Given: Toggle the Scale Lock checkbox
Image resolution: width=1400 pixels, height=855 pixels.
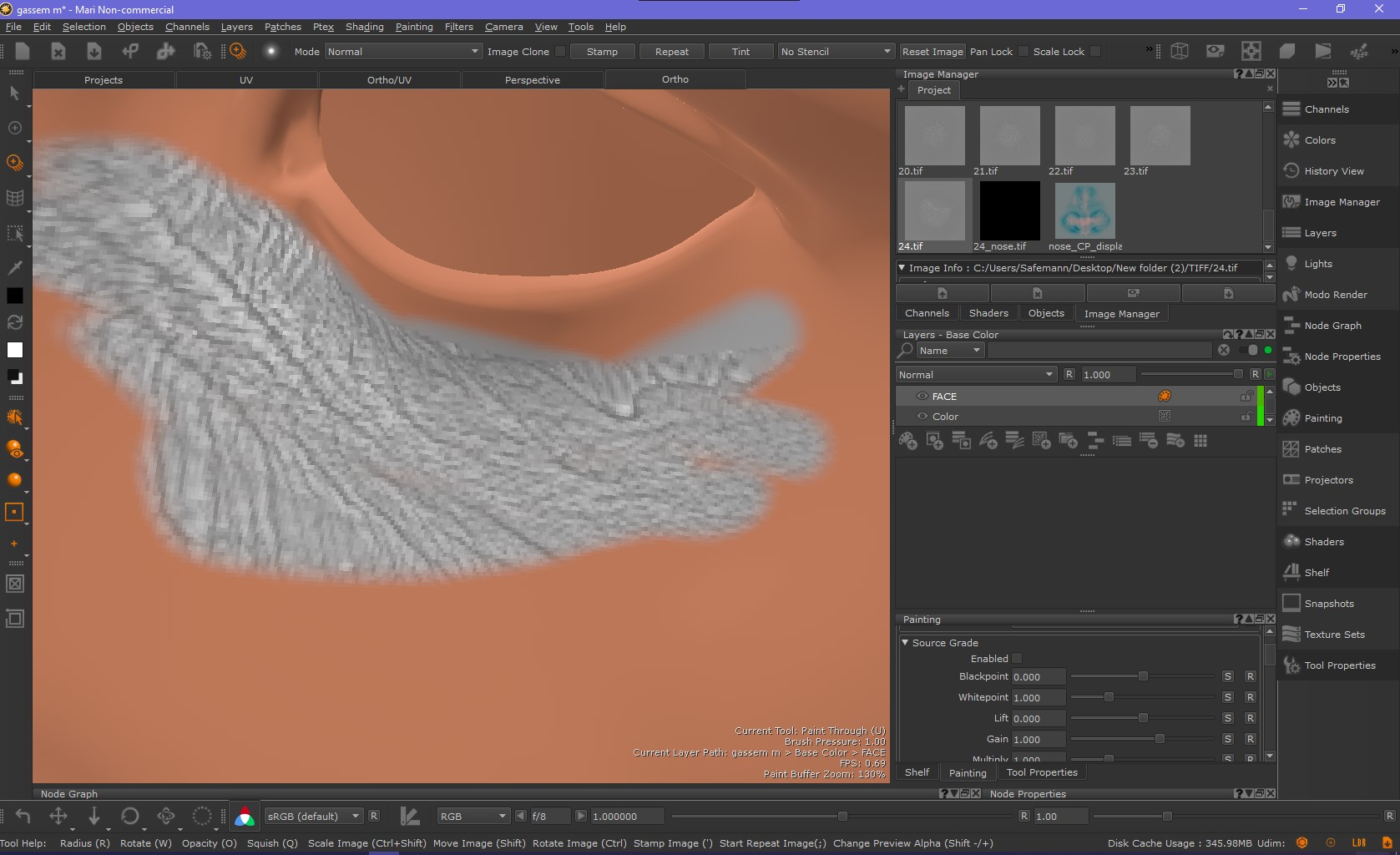Looking at the screenshot, I should click(x=1095, y=52).
